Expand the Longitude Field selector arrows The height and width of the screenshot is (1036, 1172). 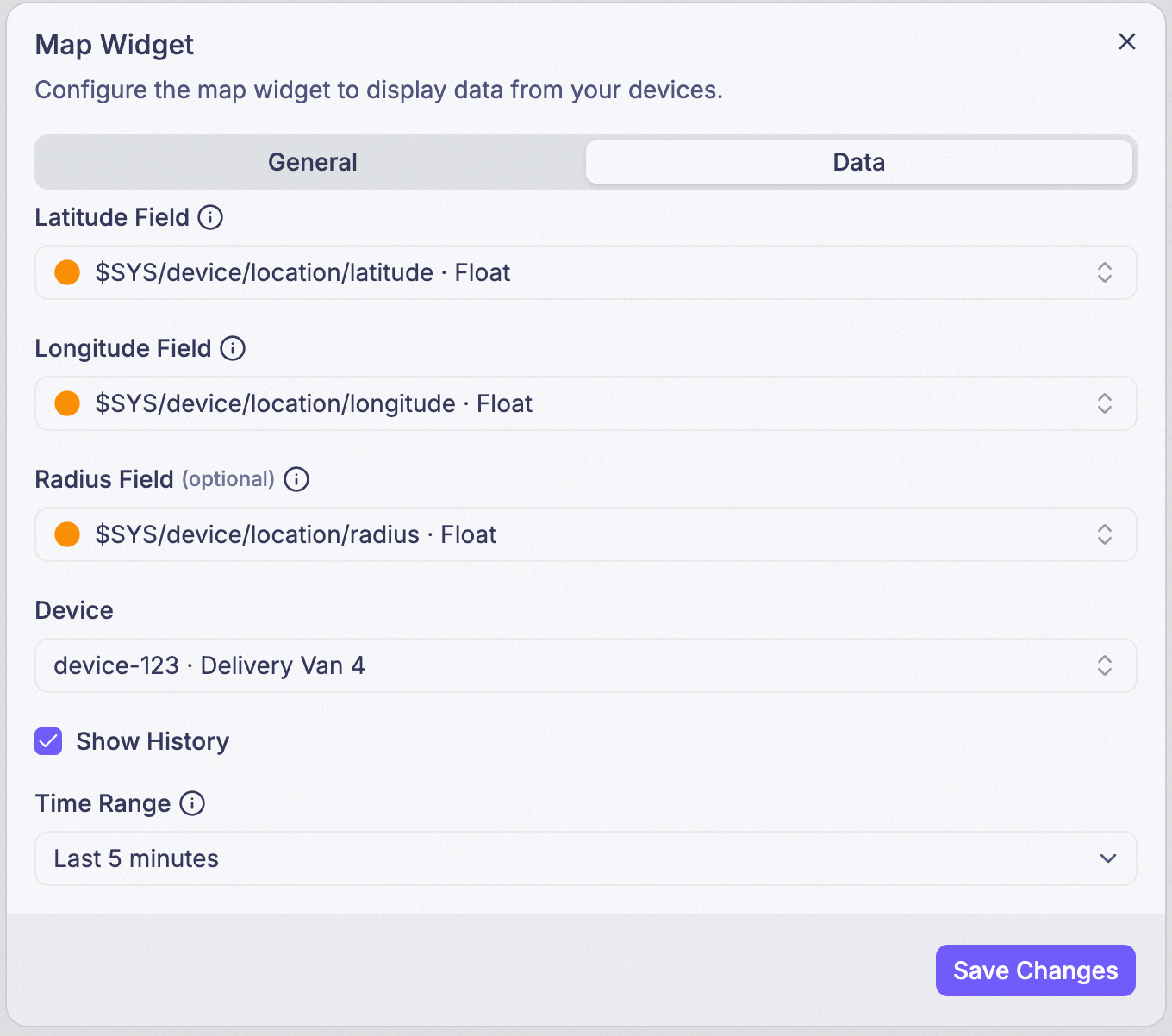(1105, 403)
